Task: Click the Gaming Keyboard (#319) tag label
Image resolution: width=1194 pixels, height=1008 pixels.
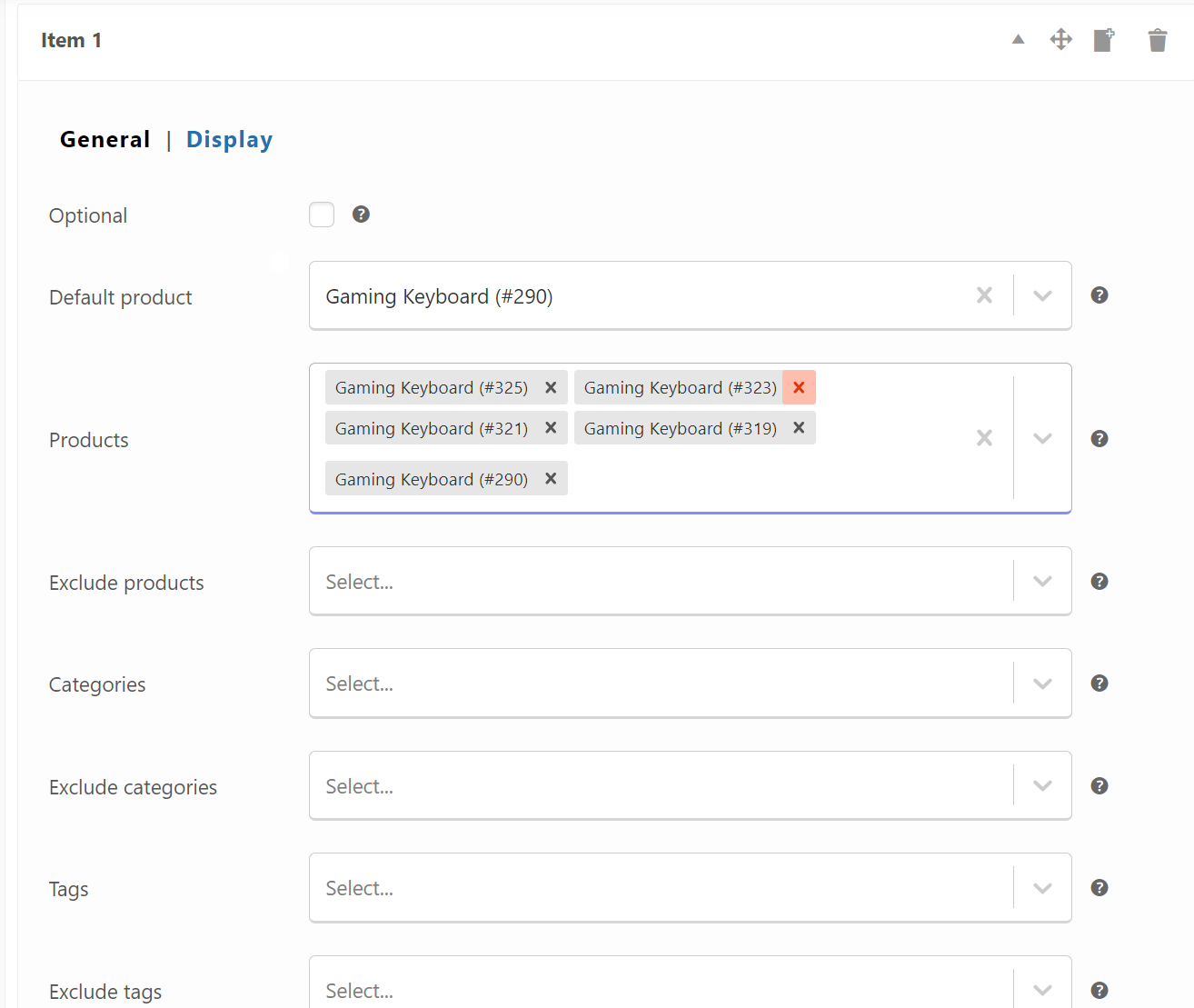Action: (x=680, y=428)
